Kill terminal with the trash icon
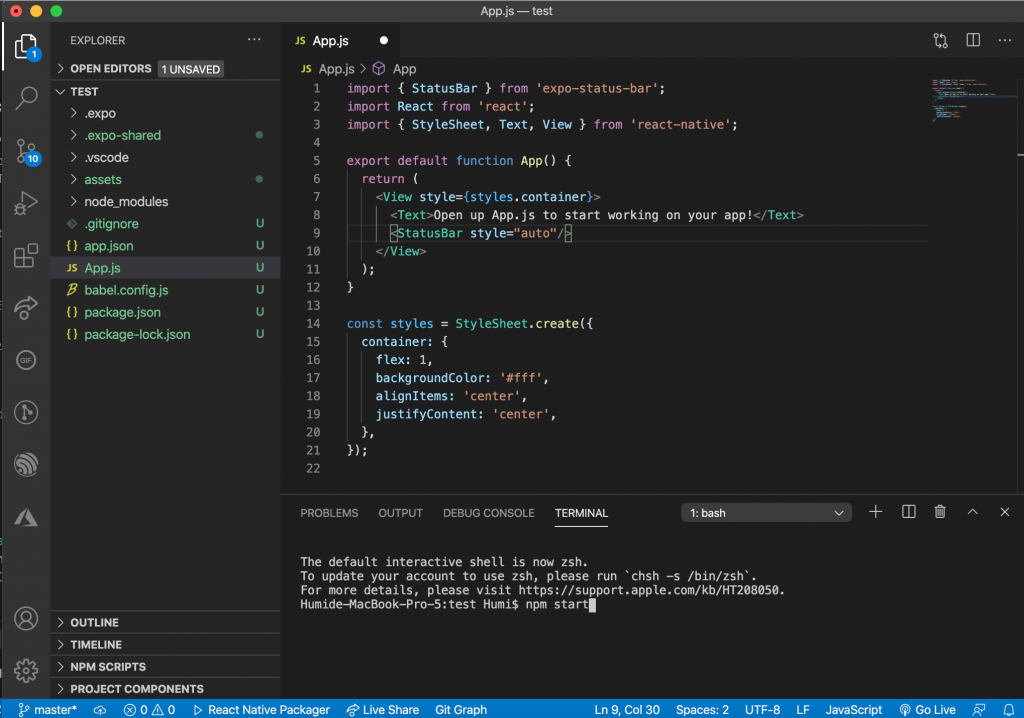The image size is (1024, 718). 940,512
